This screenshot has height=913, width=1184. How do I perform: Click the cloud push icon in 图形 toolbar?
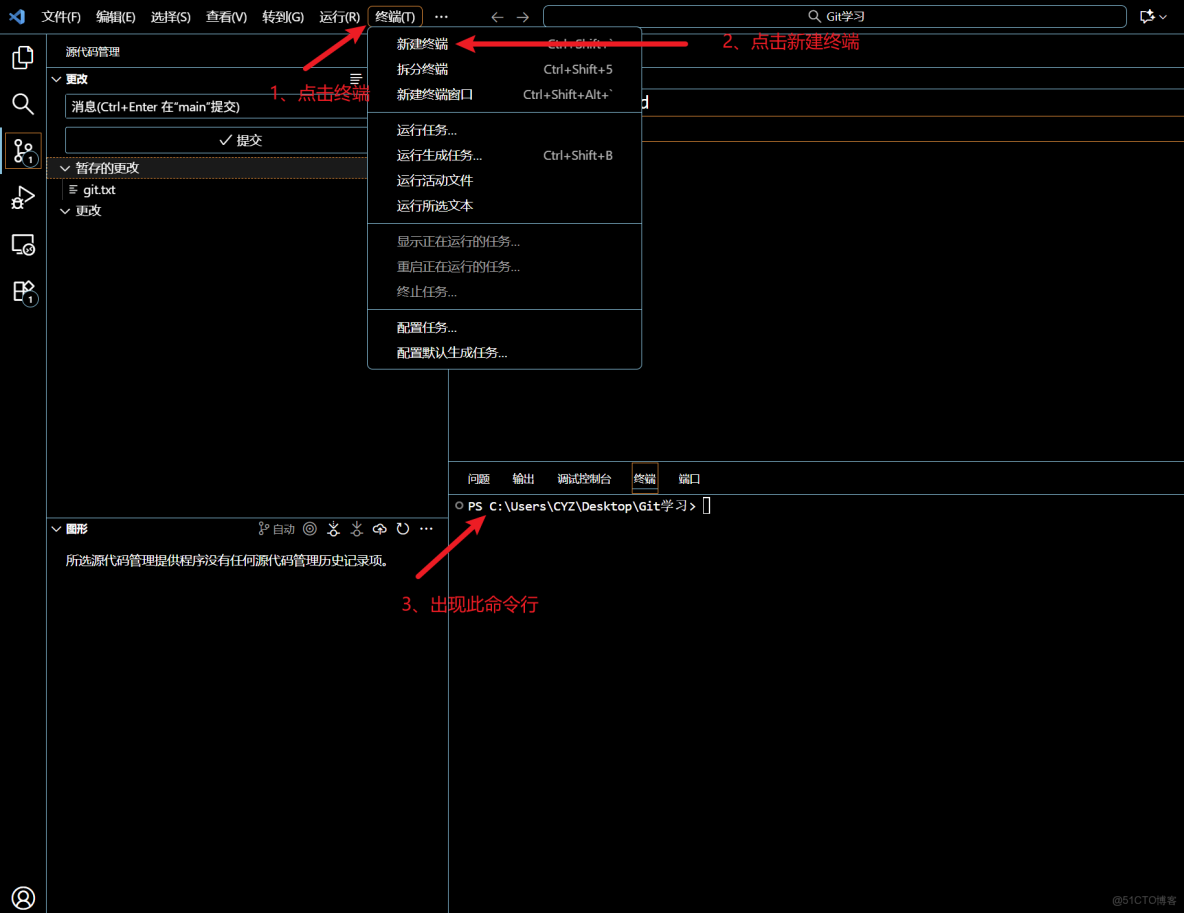coord(379,528)
